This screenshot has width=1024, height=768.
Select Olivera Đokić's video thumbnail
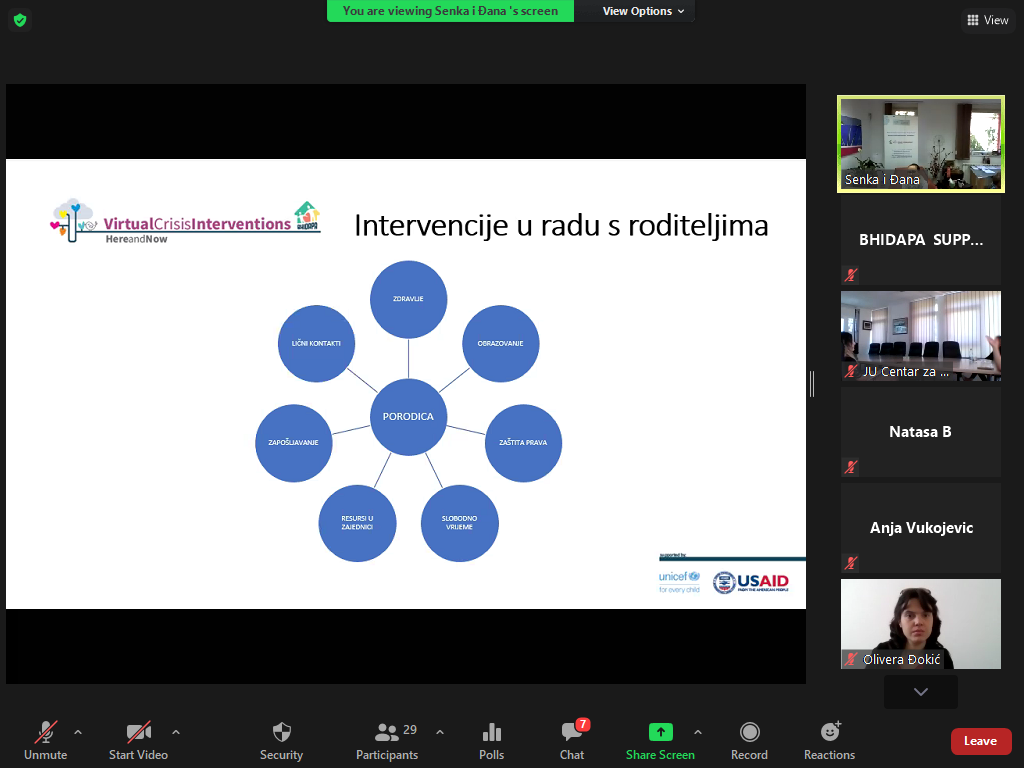920,624
